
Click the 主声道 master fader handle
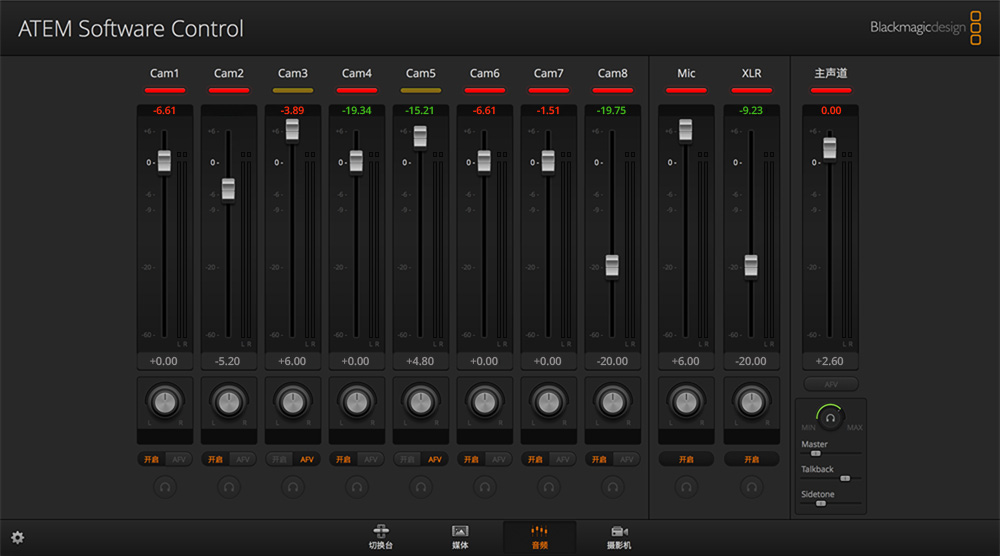[x=830, y=148]
